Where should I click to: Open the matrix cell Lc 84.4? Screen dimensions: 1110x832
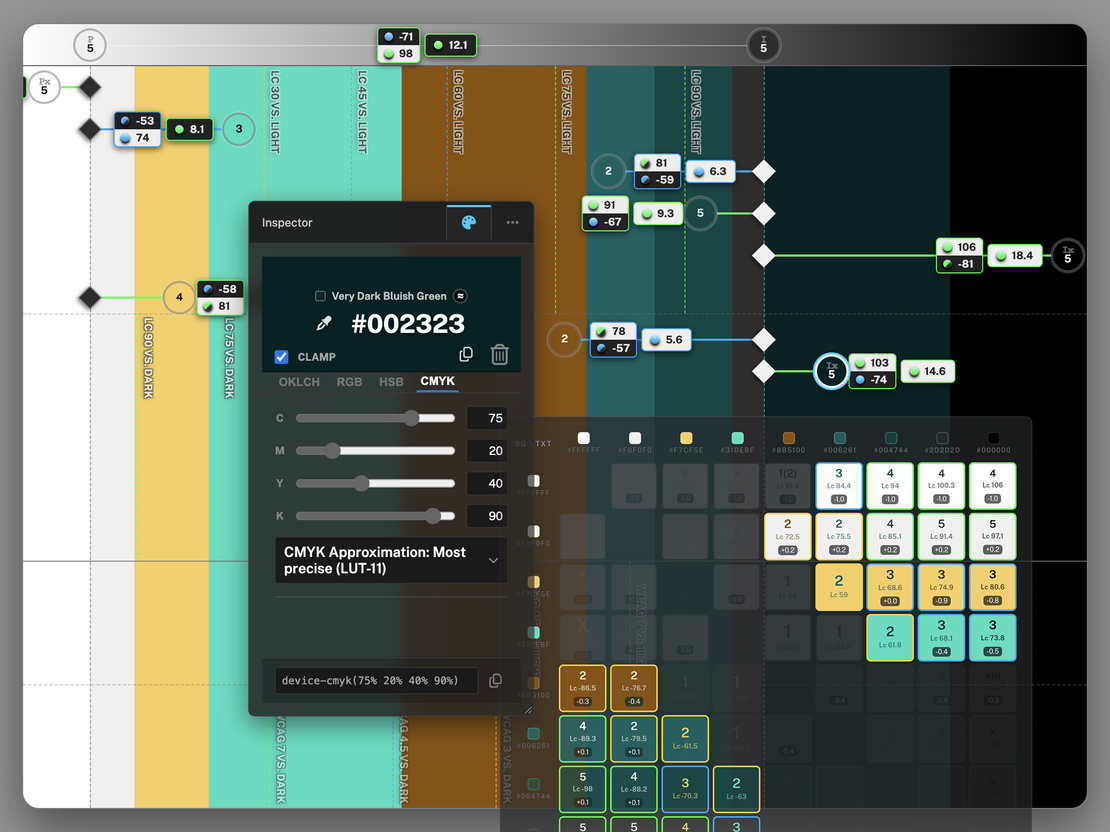(839, 486)
